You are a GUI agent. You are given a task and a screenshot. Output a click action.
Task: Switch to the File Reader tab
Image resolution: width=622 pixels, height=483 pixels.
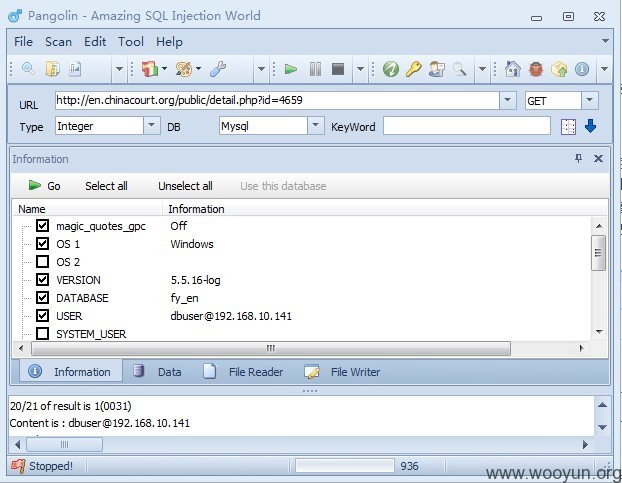click(x=243, y=372)
